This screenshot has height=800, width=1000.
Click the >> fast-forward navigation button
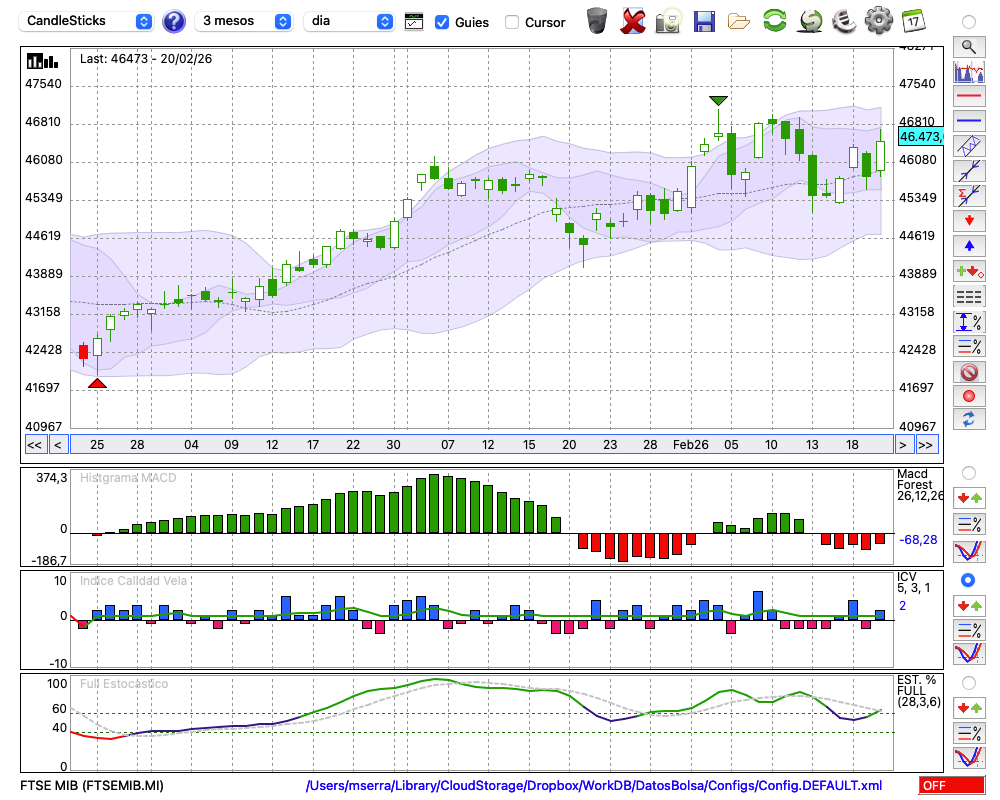[x=926, y=444]
